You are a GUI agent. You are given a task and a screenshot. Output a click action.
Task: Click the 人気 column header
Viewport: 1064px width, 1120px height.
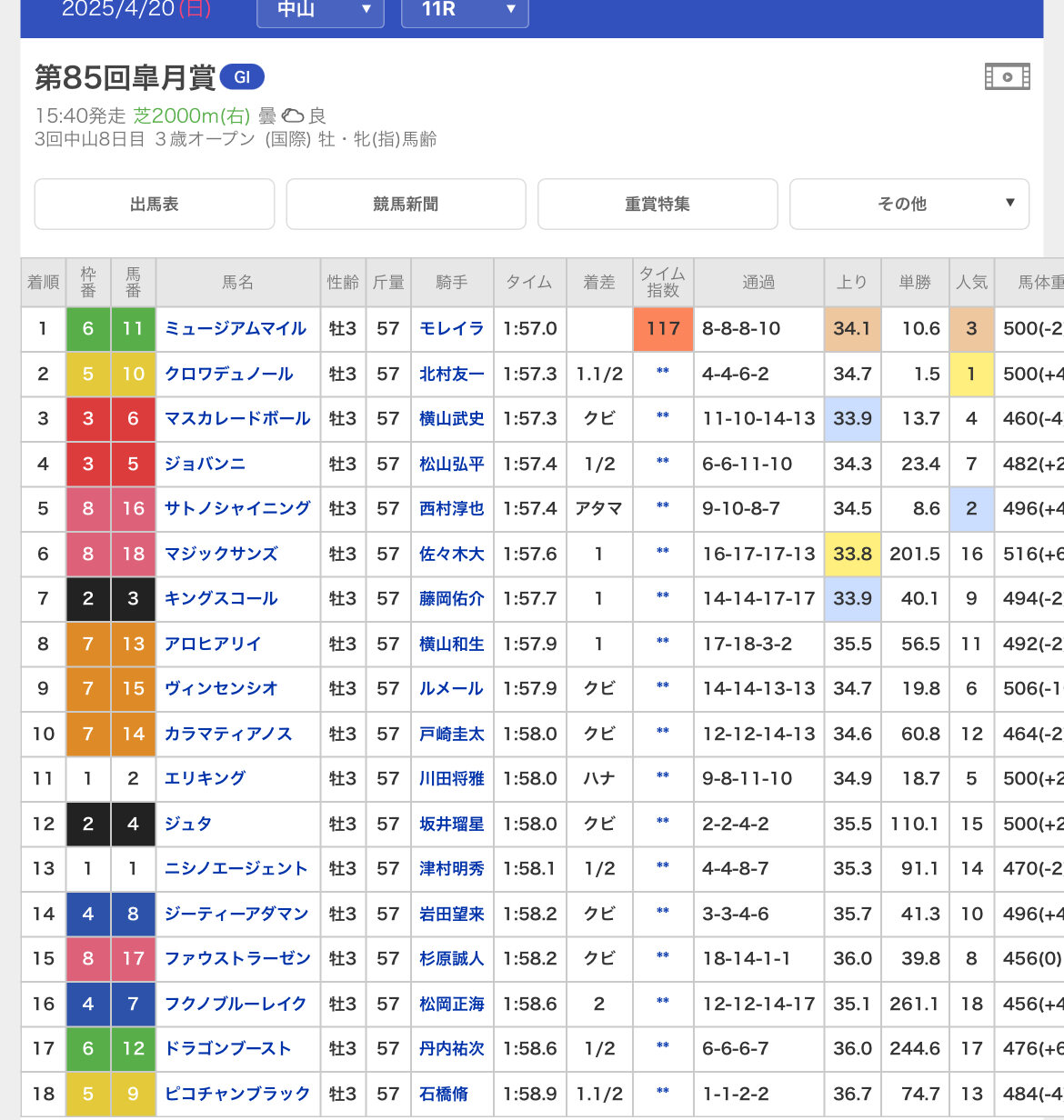click(x=971, y=283)
